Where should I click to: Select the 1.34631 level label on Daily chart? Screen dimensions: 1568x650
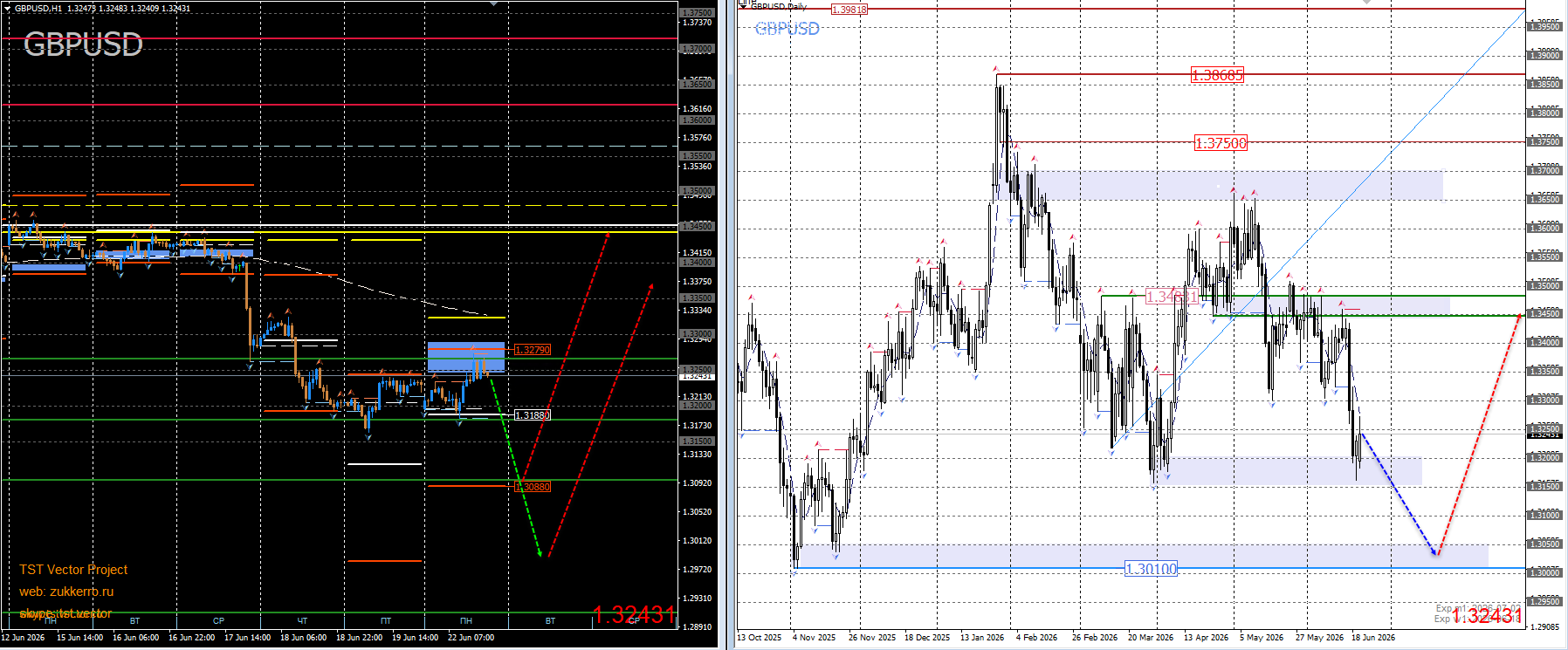point(1172,297)
